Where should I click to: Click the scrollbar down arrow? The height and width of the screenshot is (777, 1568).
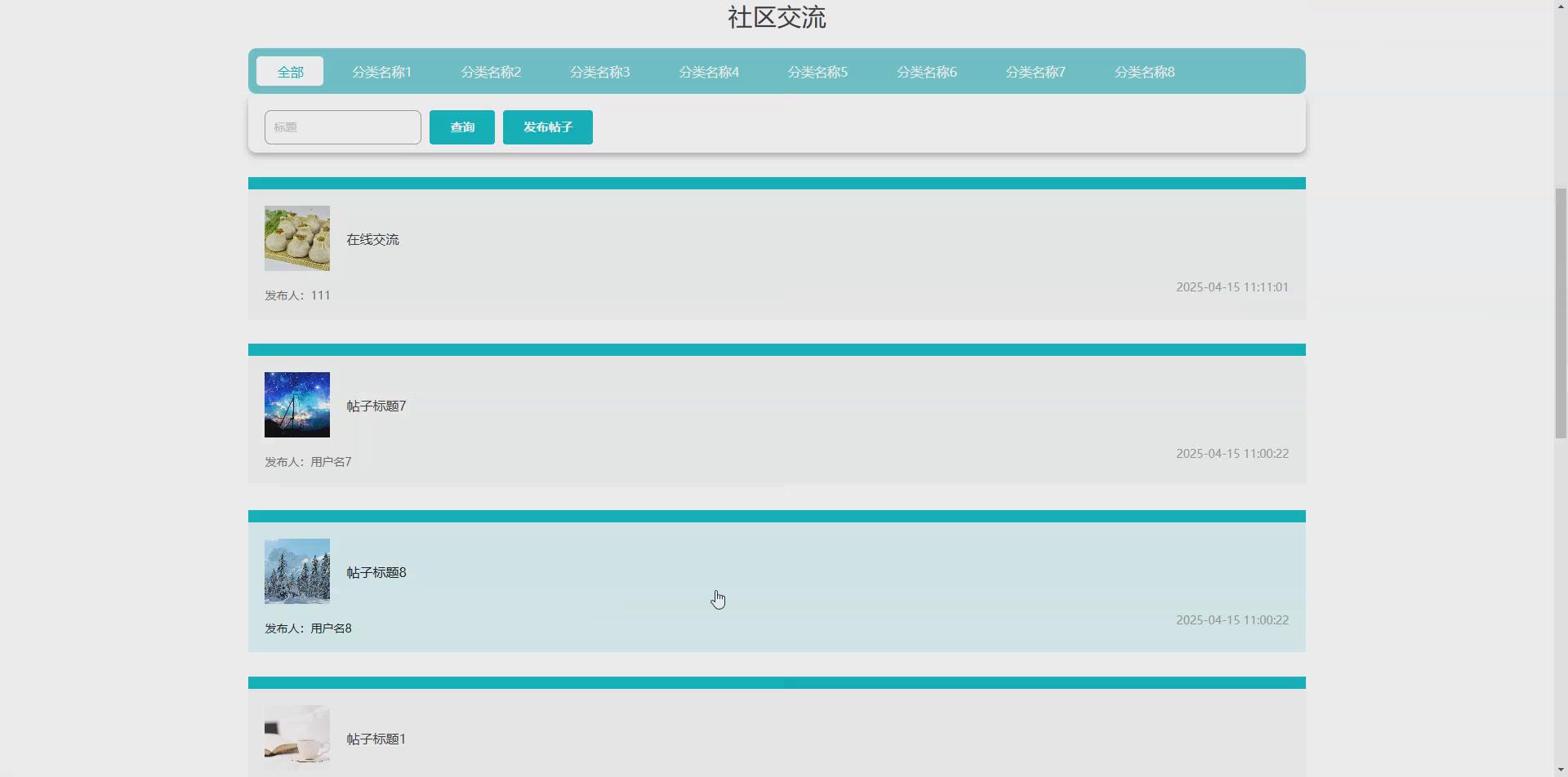coord(1561,770)
